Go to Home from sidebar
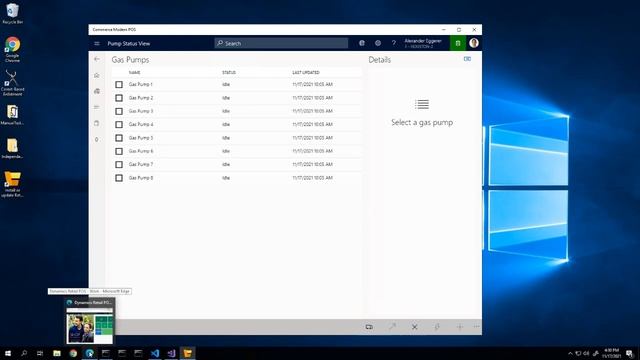 coord(97,75)
